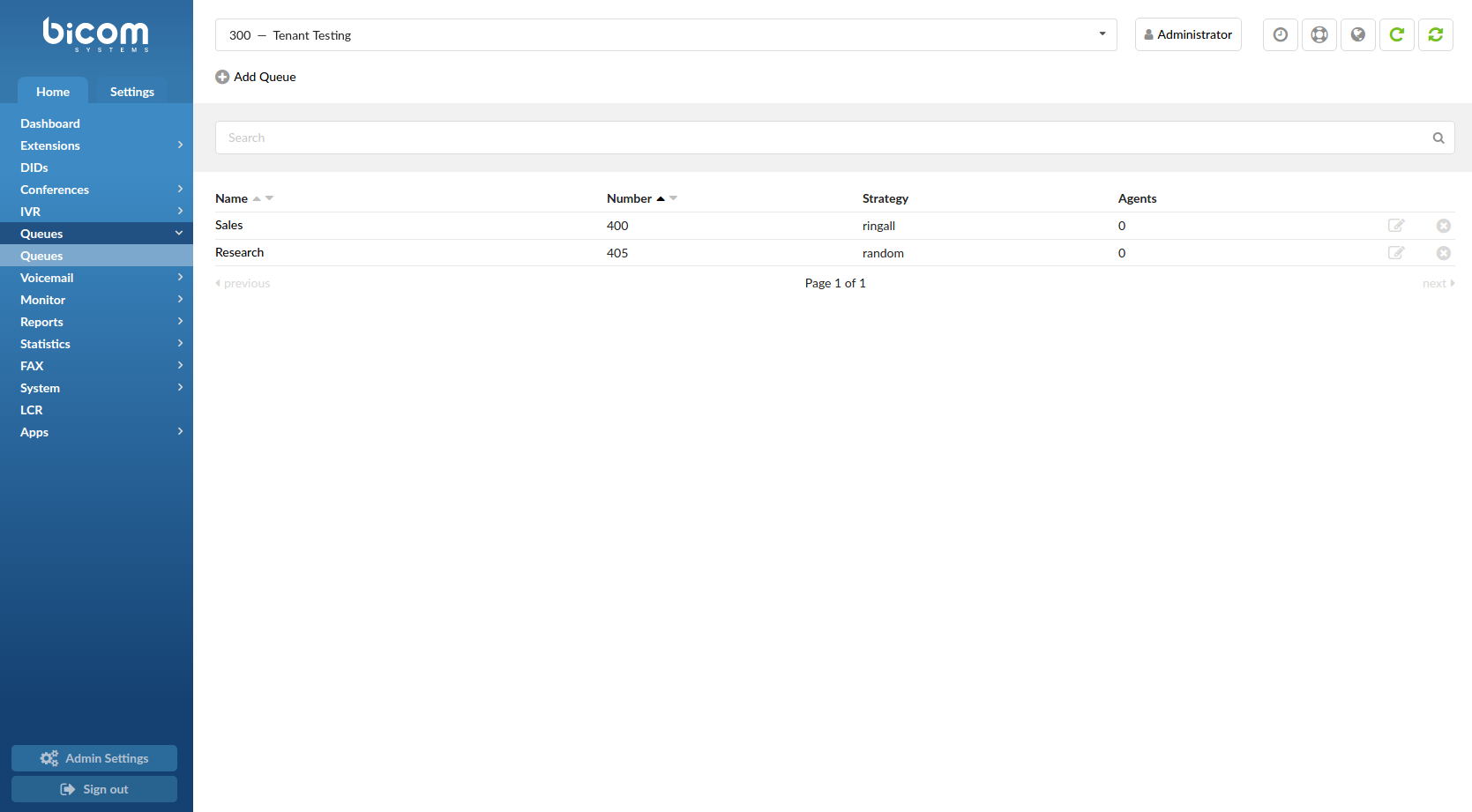Screen dimensions: 1472x812
Task: Click the Strategy column header
Action: pyautogui.click(x=885, y=198)
